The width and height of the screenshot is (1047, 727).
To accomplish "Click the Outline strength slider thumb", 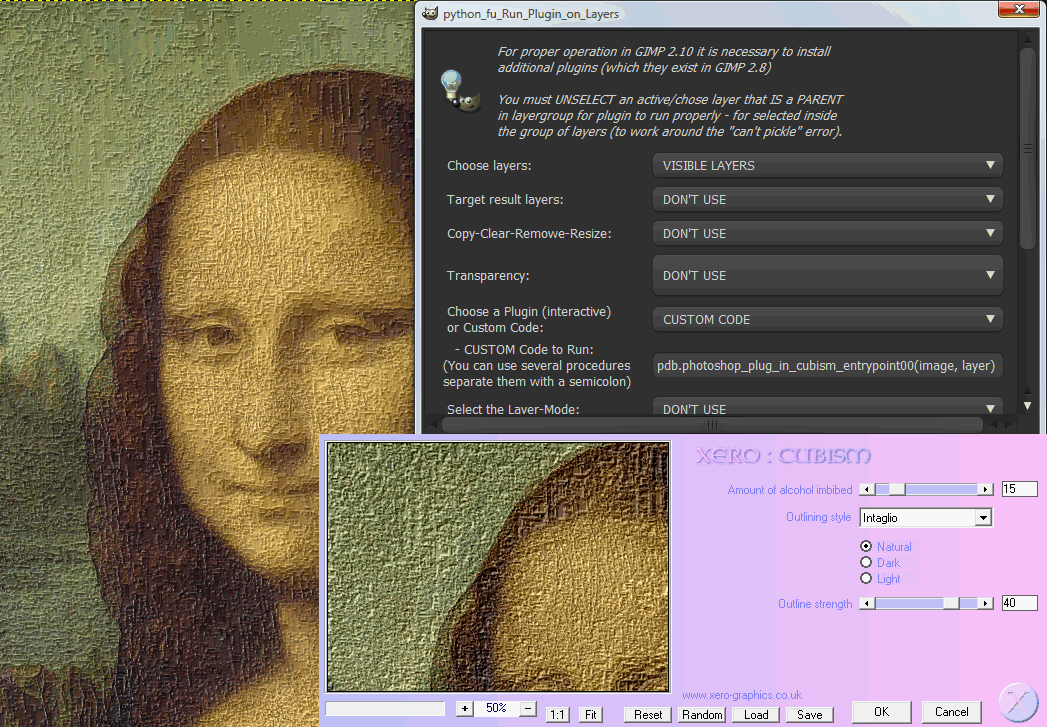I will click(x=951, y=603).
